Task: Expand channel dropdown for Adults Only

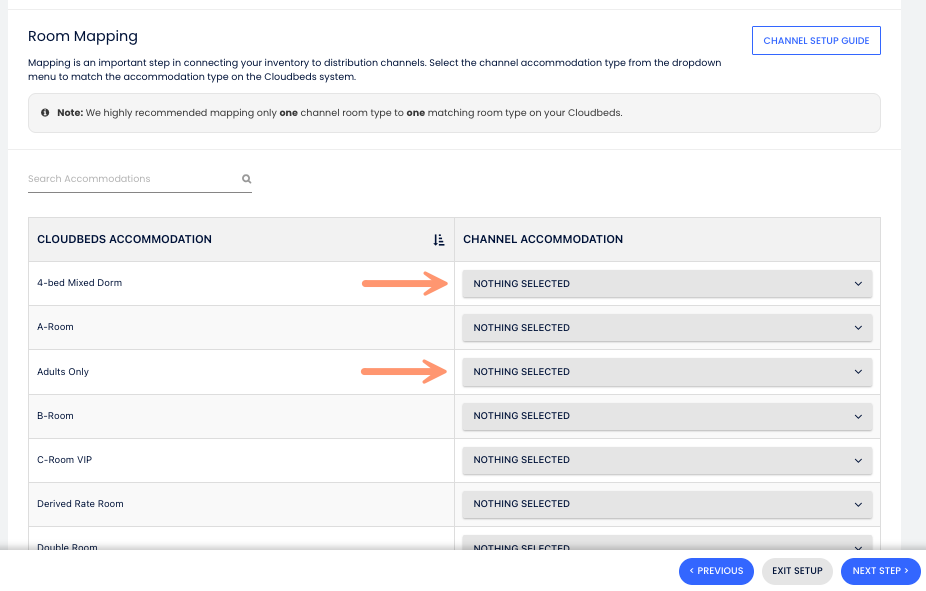Action: pyautogui.click(x=667, y=372)
